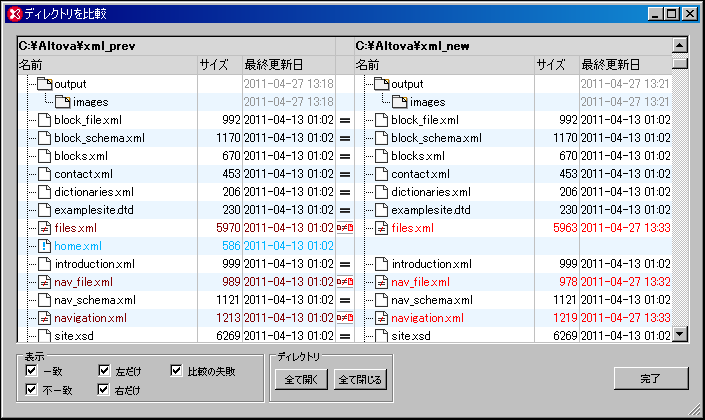Click 全て開く to expand all directories

coord(301,380)
